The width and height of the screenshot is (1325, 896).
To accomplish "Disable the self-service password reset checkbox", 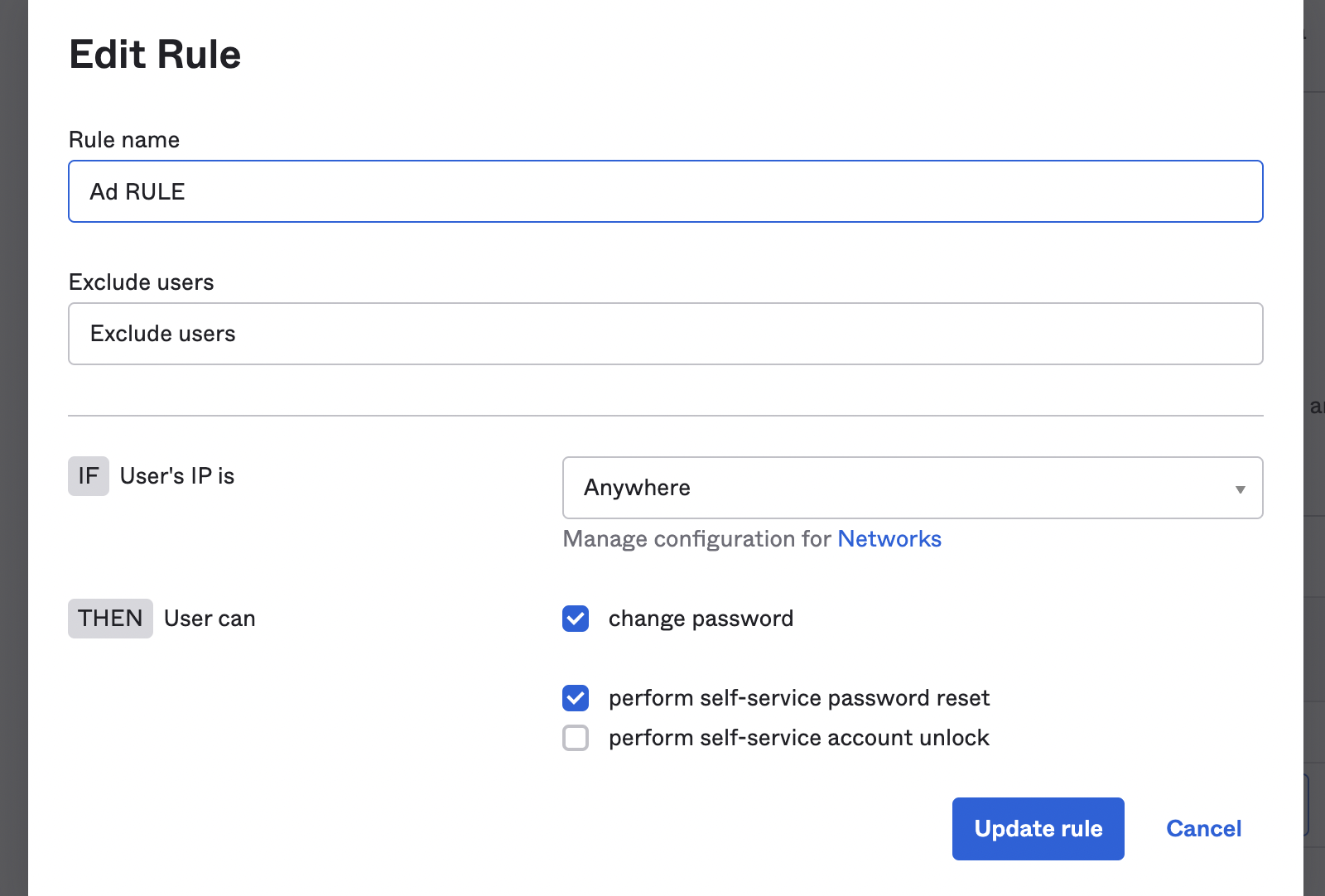I will coord(576,698).
